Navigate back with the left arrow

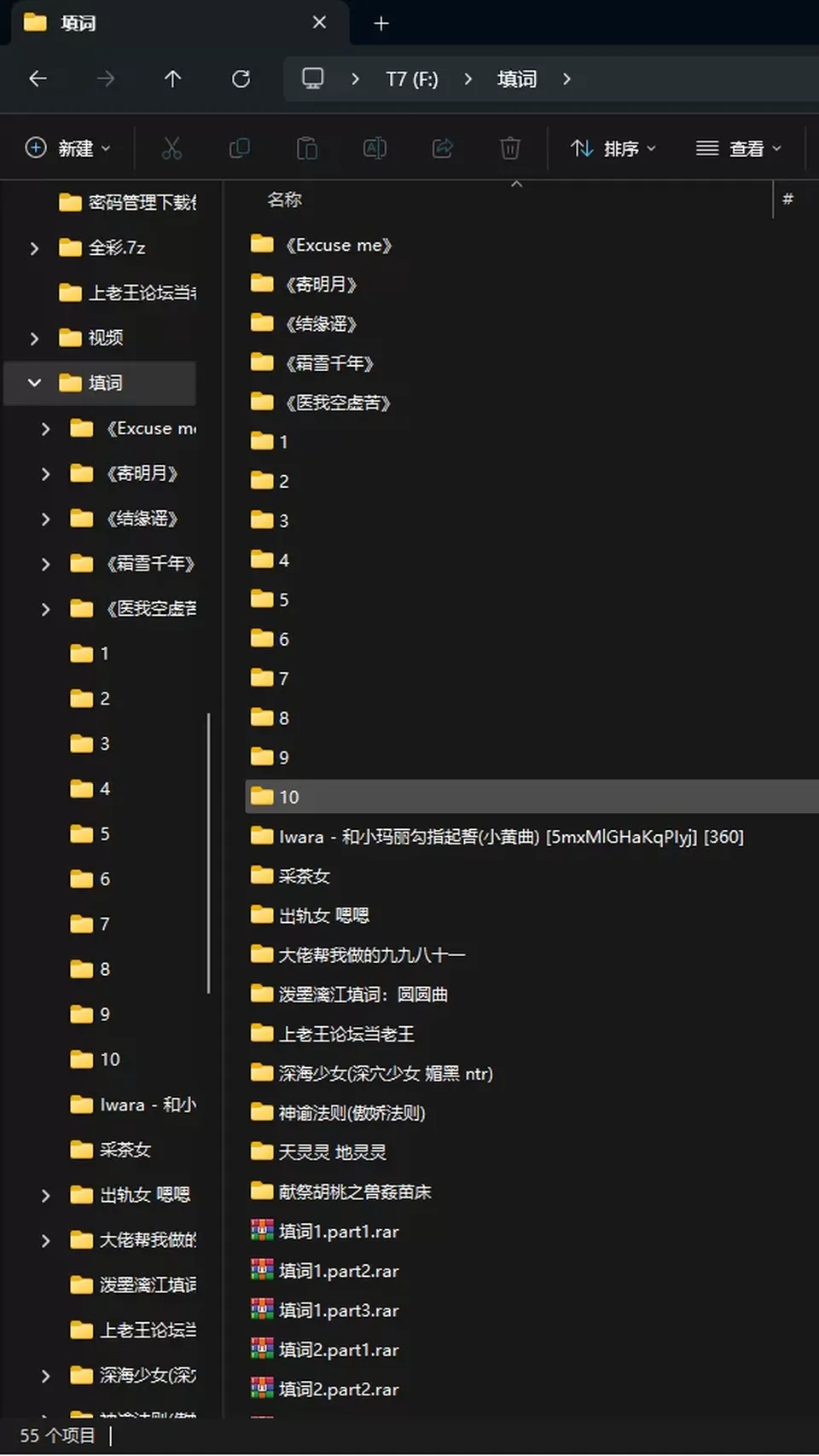[38, 79]
